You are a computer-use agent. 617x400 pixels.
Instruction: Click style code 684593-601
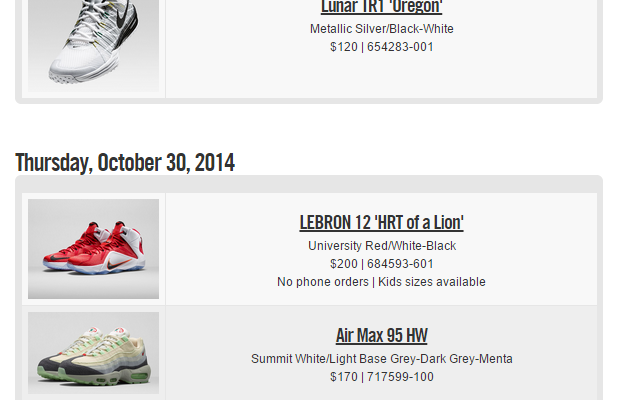[x=400, y=264]
